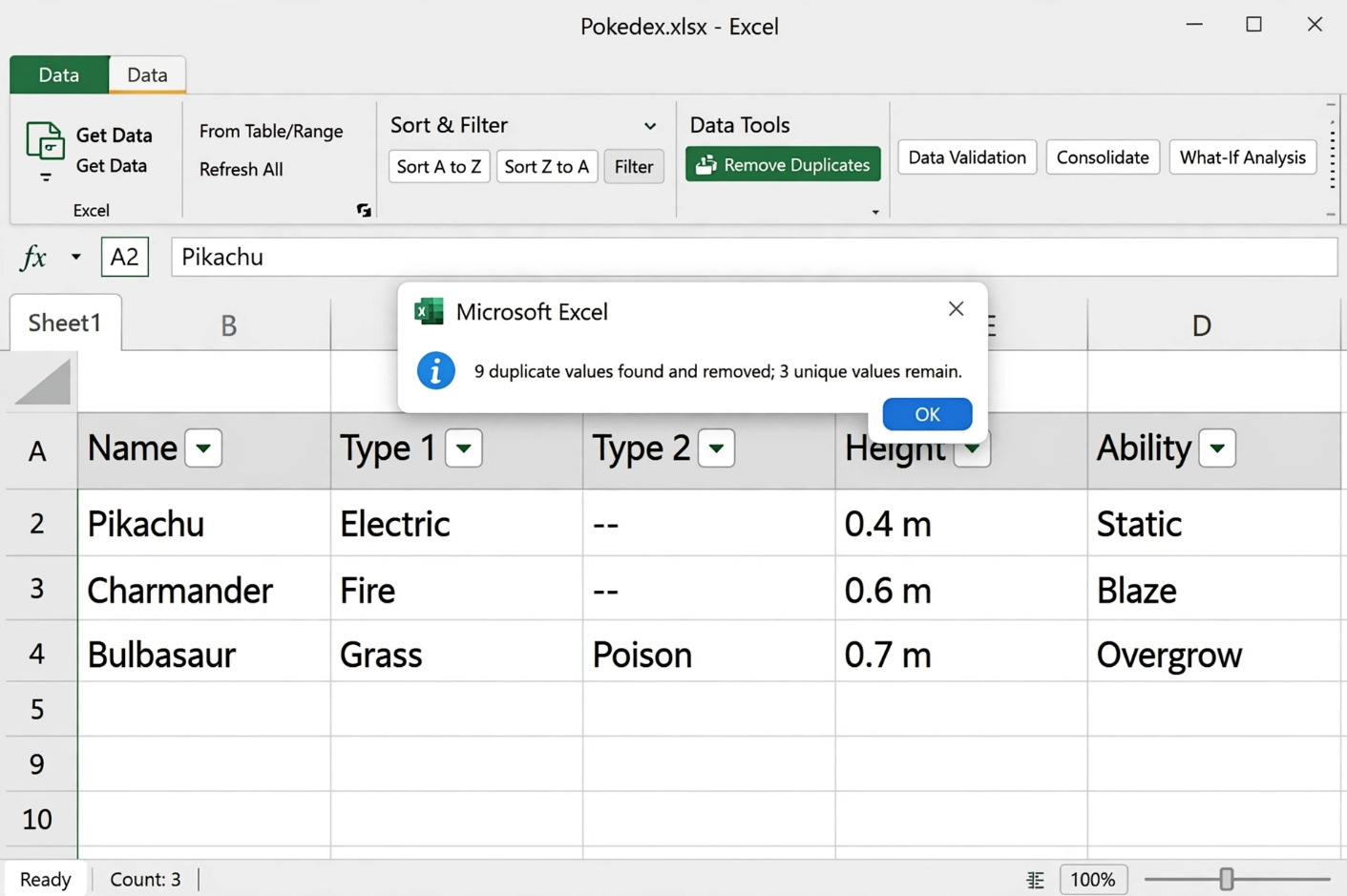The height and width of the screenshot is (896, 1347).
Task: Close the Microsoft Excel dialog
Action: tap(956, 309)
